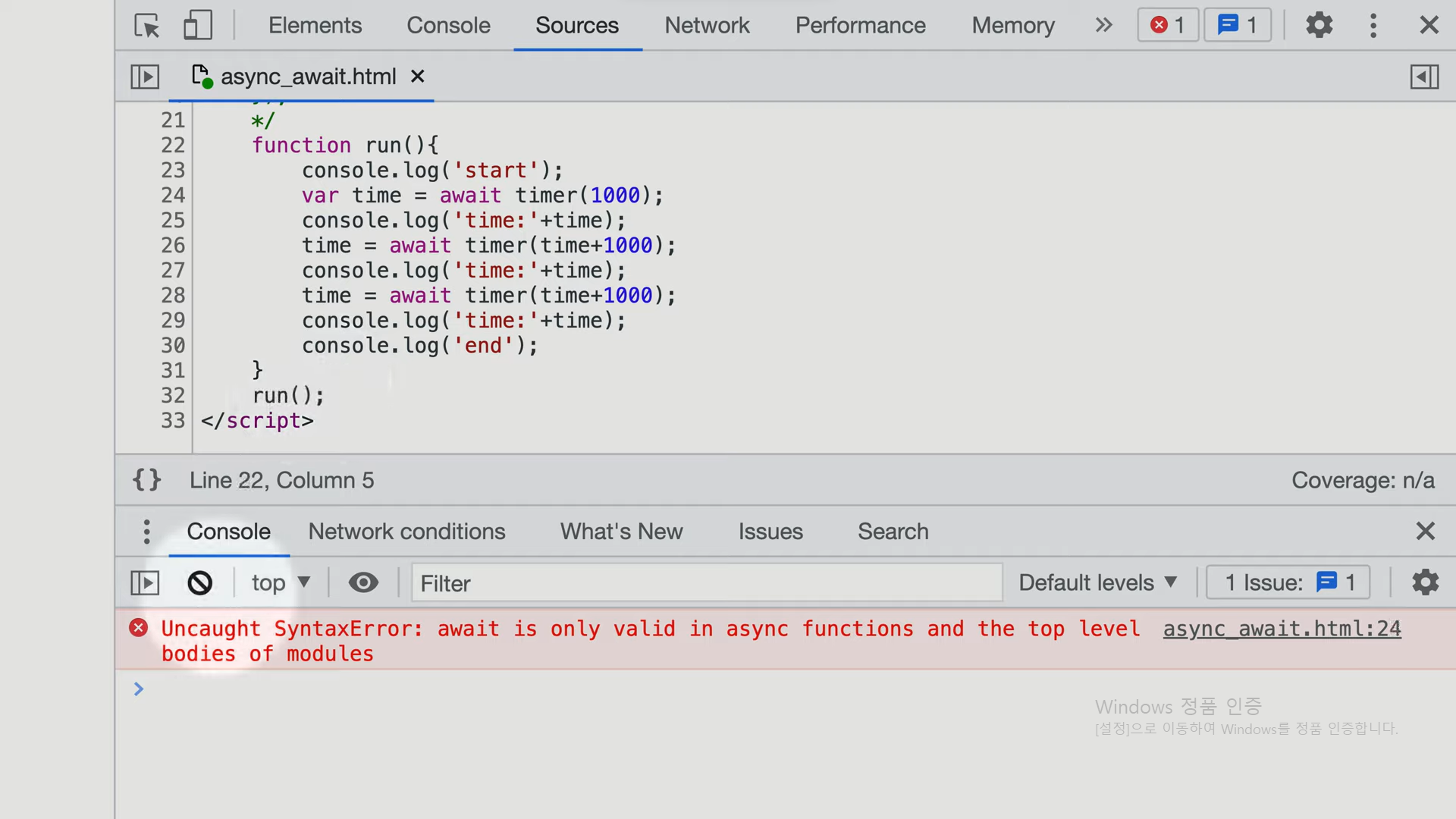This screenshot has height=819, width=1456.
Task: Click the blue issues count badge in toolbar
Action: [x=1238, y=25]
